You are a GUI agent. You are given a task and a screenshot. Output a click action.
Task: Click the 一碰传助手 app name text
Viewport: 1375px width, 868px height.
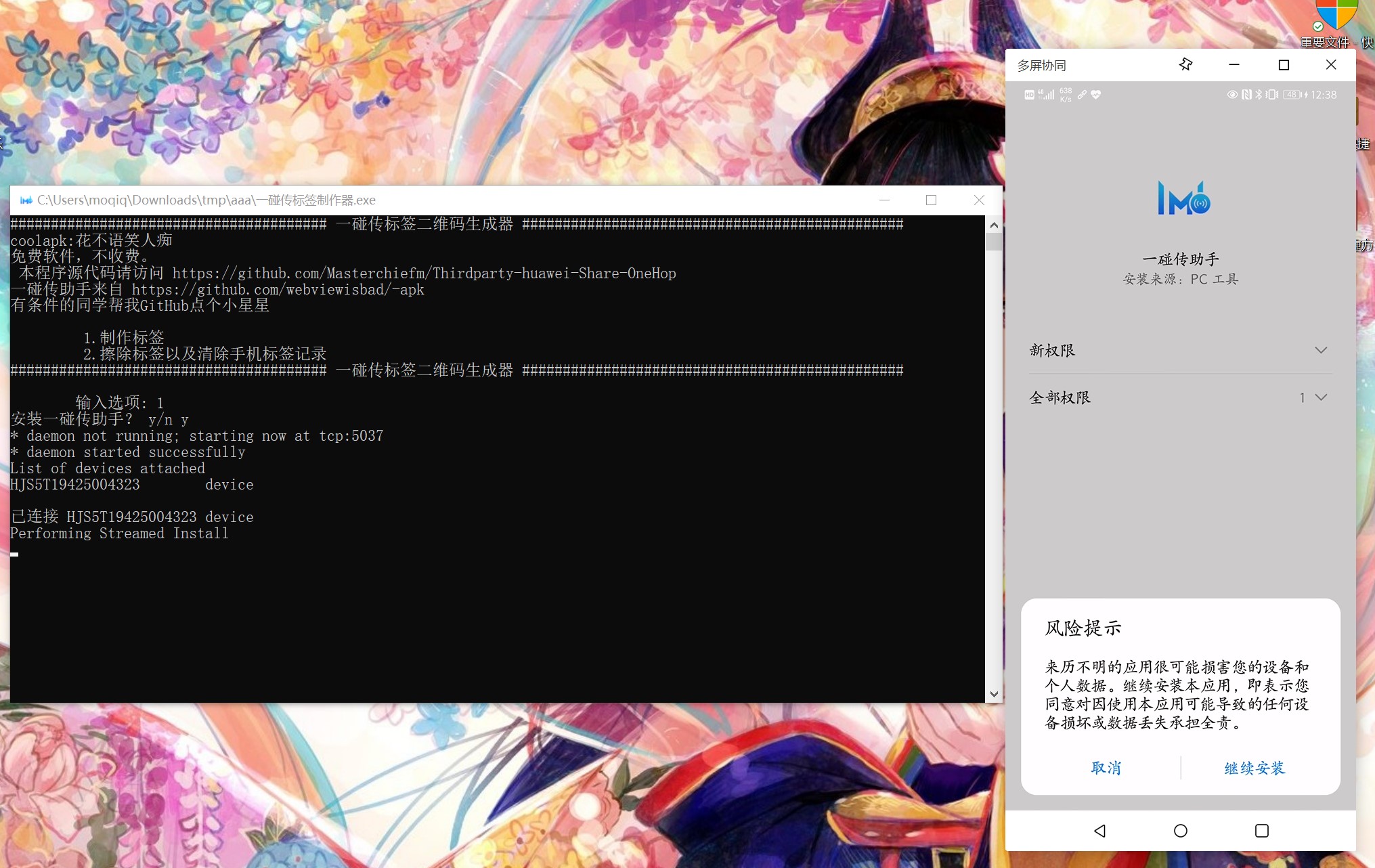coord(1181,259)
